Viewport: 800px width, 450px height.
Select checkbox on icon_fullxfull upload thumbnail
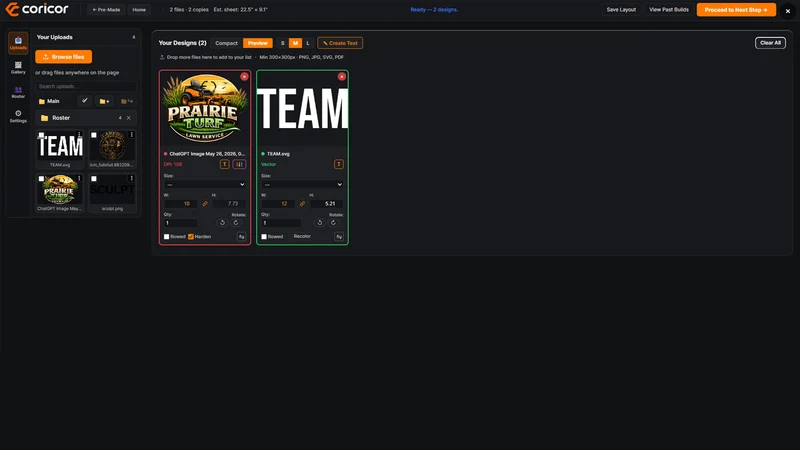[x=94, y=135]
